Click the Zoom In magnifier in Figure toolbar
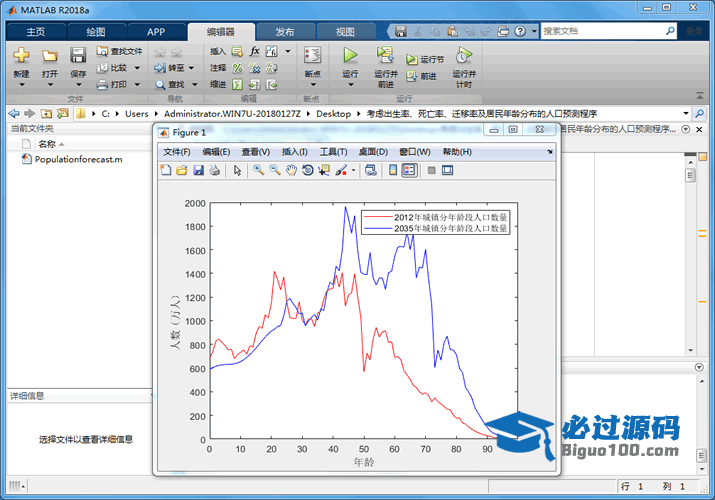 pyautogui.click(x=258, y=171)
